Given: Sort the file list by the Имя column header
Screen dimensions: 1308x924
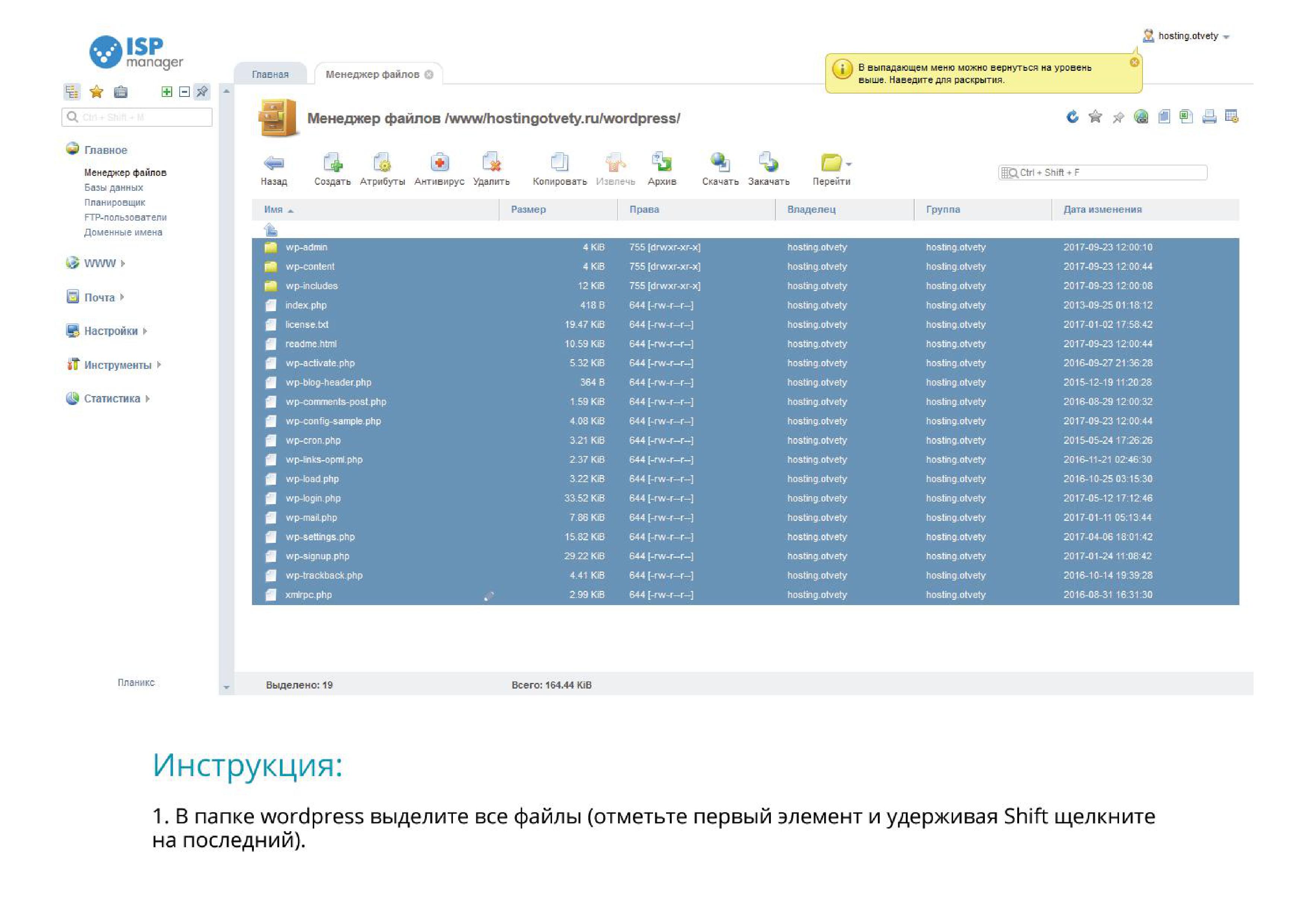Looking at the screenshot, I should (375, 209).
